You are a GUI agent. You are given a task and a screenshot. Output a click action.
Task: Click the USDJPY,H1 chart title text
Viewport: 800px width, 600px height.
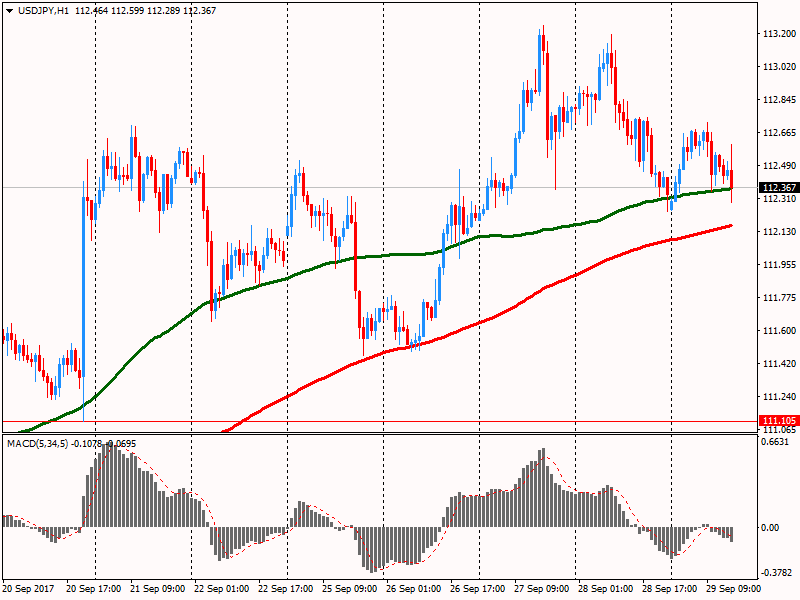(x=44, y=9)
